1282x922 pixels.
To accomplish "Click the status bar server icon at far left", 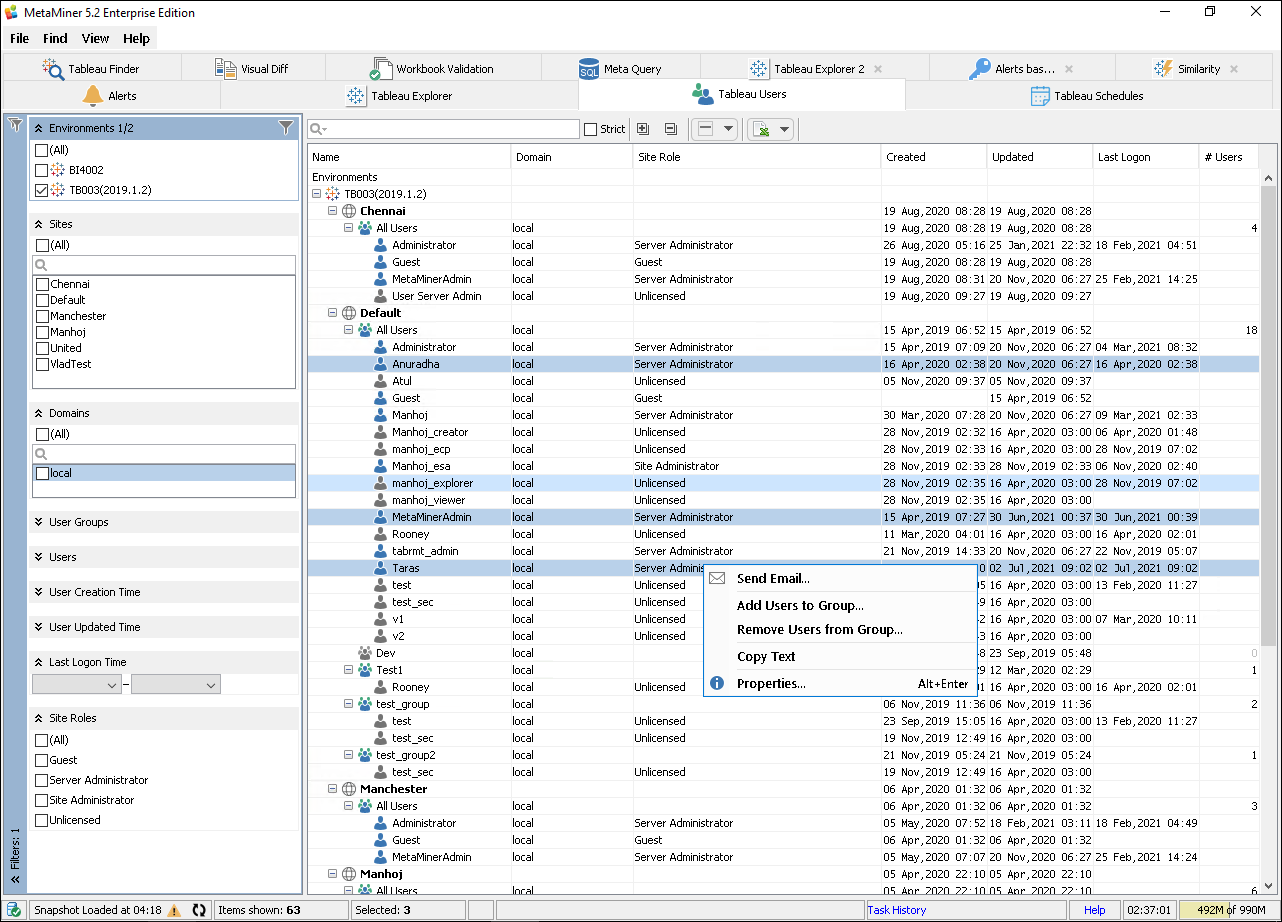I will [x=14, y=910].
